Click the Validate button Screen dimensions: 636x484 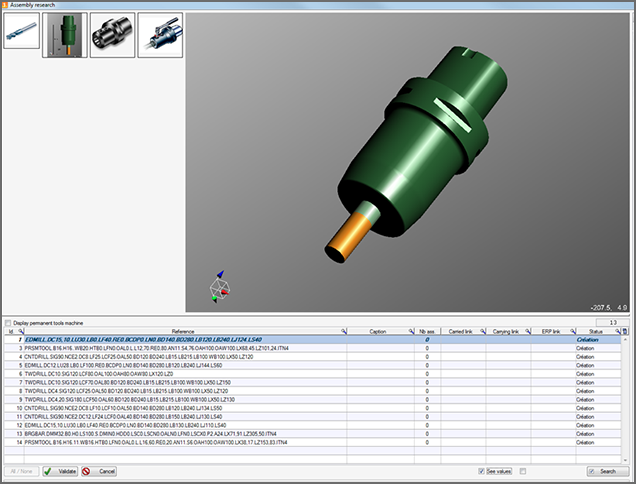click(x=60, y=470)
